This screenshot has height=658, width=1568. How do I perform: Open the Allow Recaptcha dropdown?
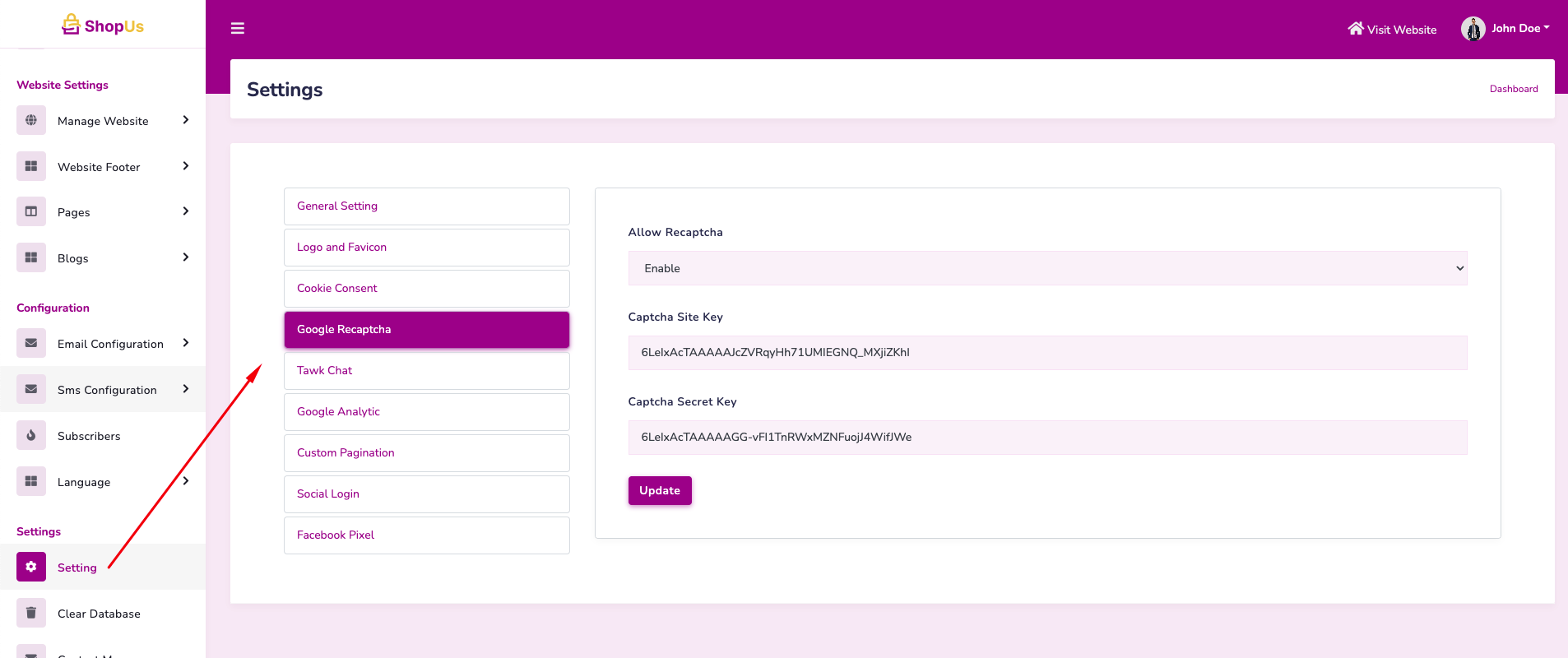click(x=1046, y=268)
